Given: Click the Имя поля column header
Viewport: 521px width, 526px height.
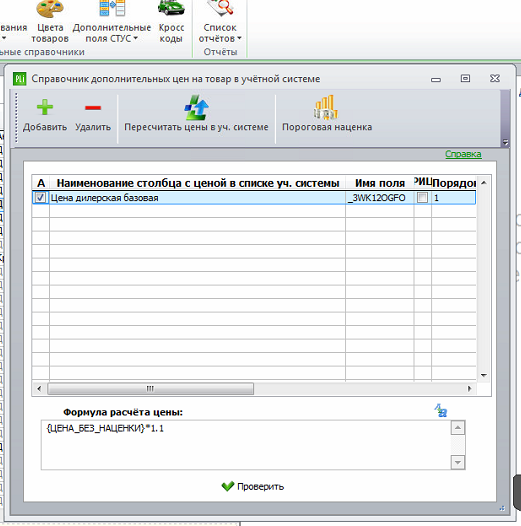Looking at the screenshot, I should pyautogui.click(x=380, y=183).
